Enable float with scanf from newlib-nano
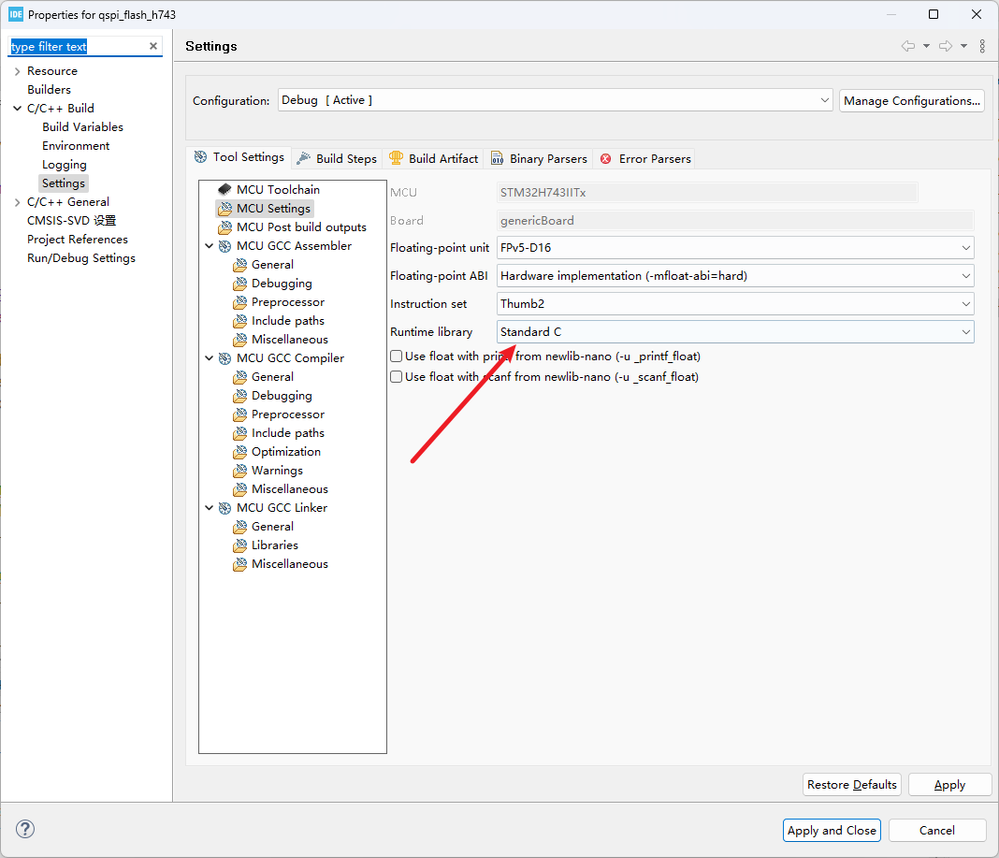This screenshot has width=999, height=858. pos(396,377)
